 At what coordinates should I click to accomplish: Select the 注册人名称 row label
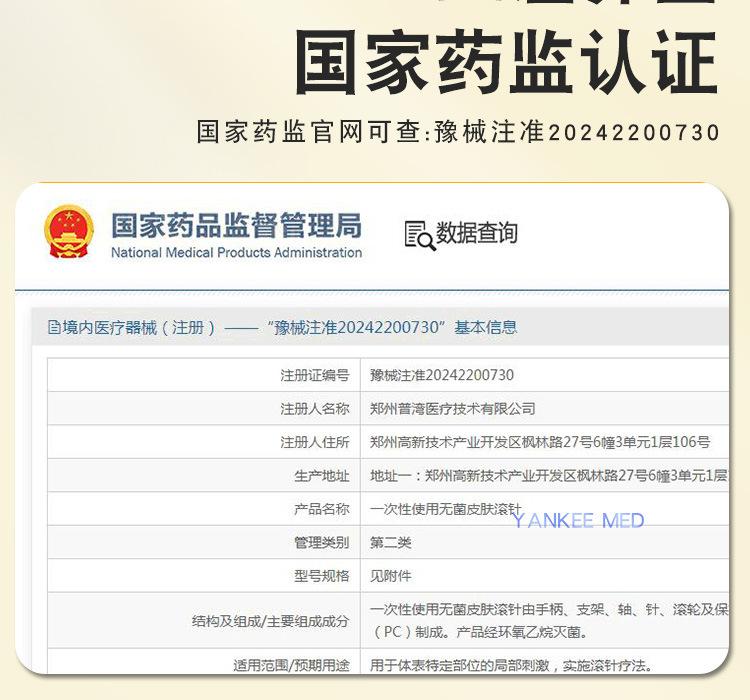pos(315,408)
